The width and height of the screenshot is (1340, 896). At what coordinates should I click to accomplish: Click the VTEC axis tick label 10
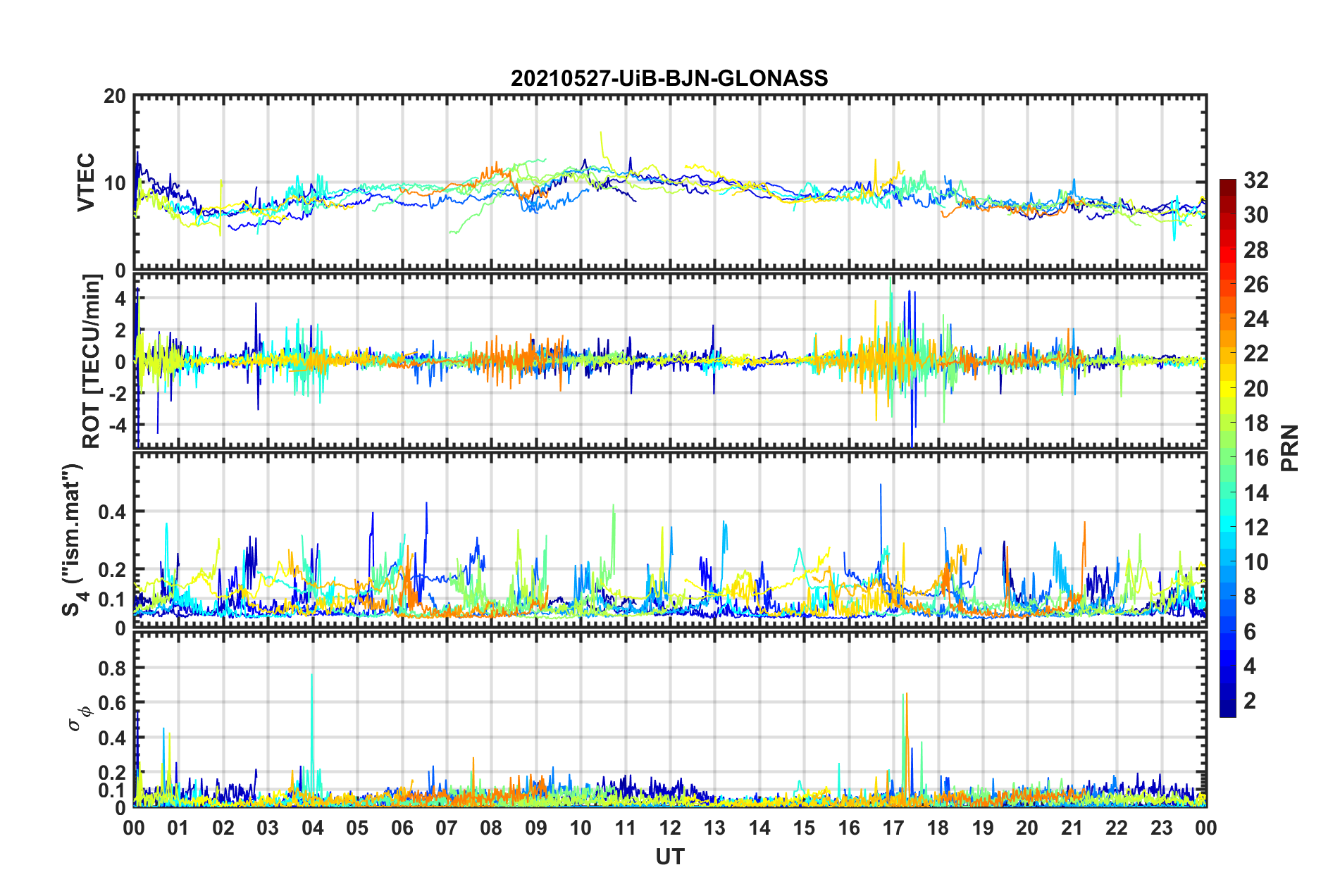pos(115,183)
